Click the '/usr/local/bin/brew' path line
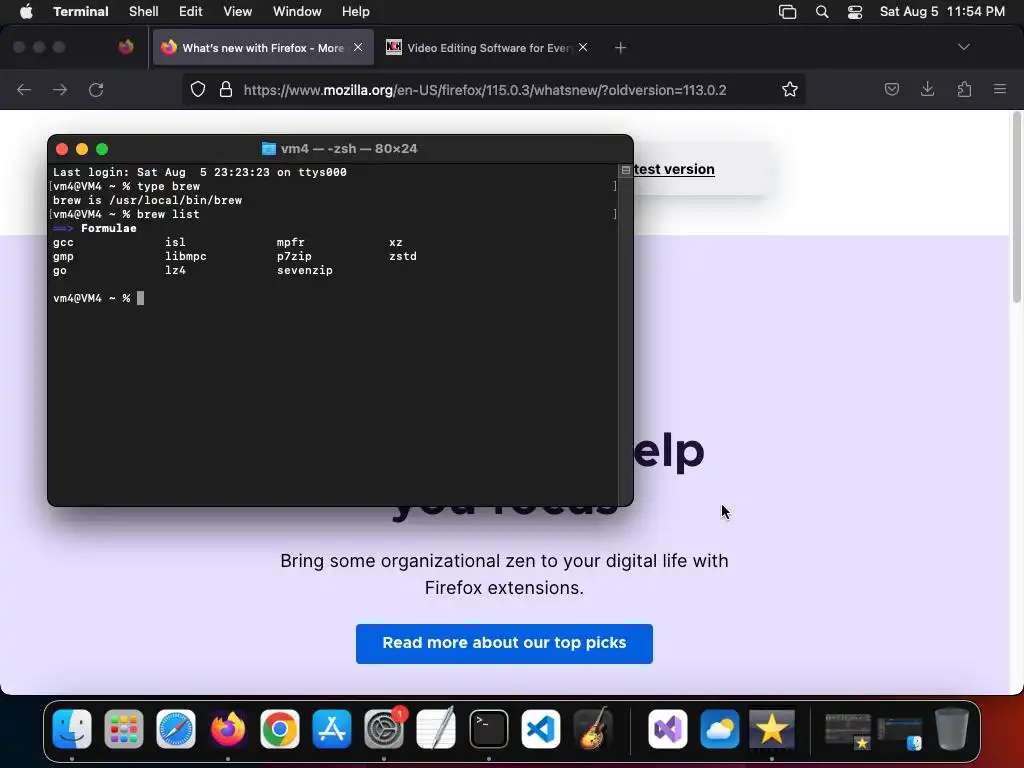This screenshot has height=768, width=1024. pos(148,200)
